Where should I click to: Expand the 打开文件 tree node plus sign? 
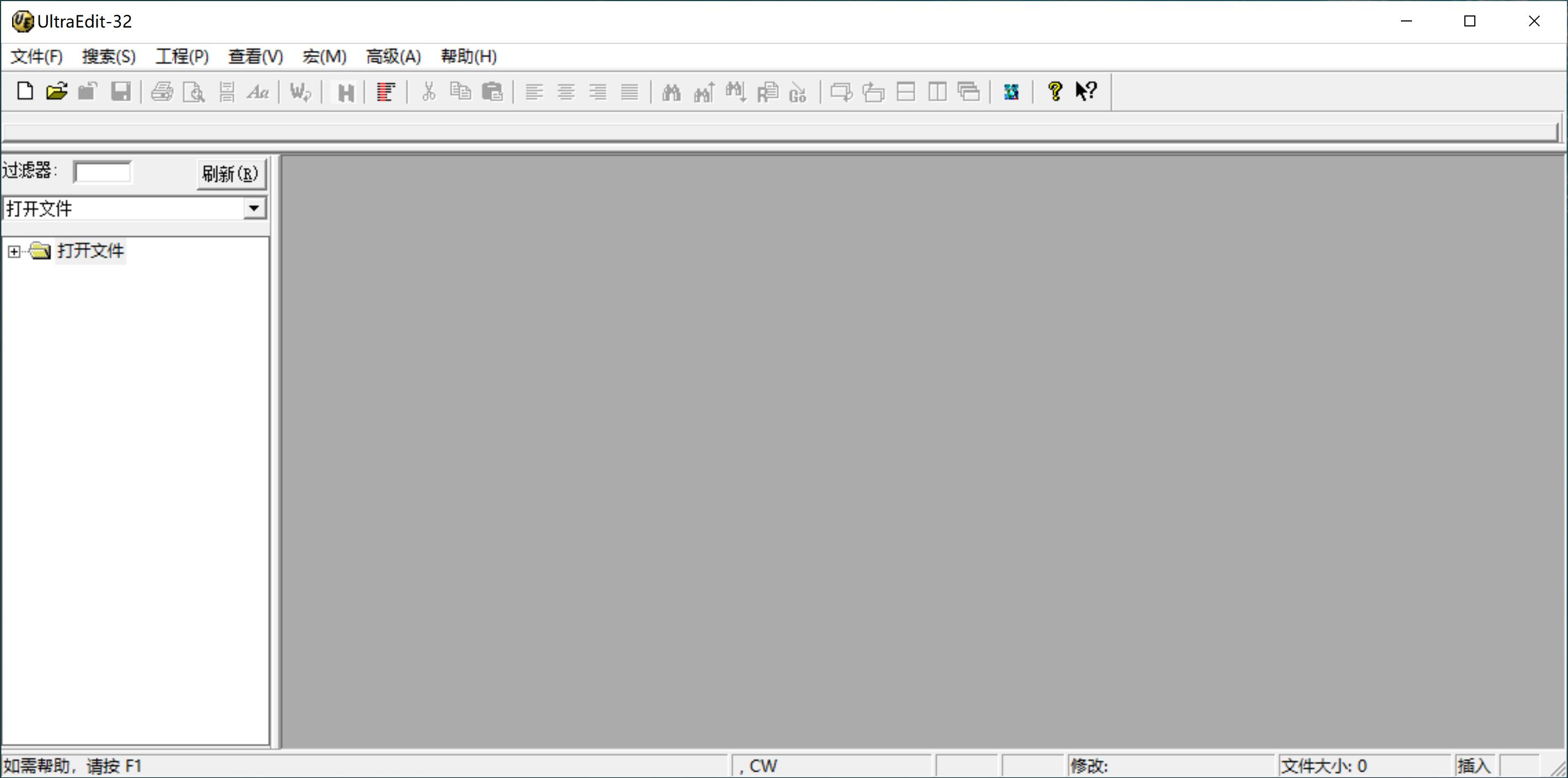pyautogui.click(x=14, y=251)
